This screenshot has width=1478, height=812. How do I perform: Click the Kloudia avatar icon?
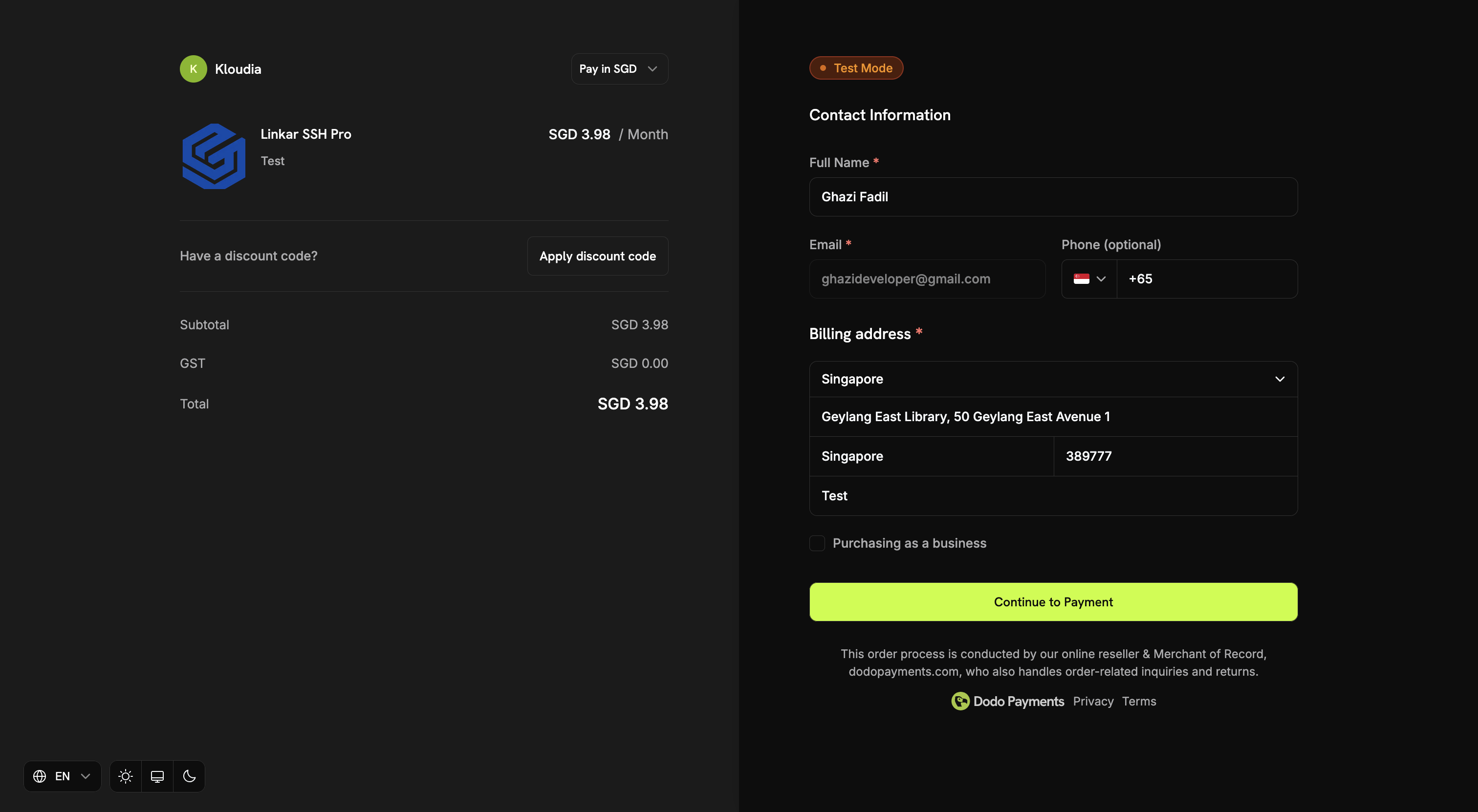point(194,69)
